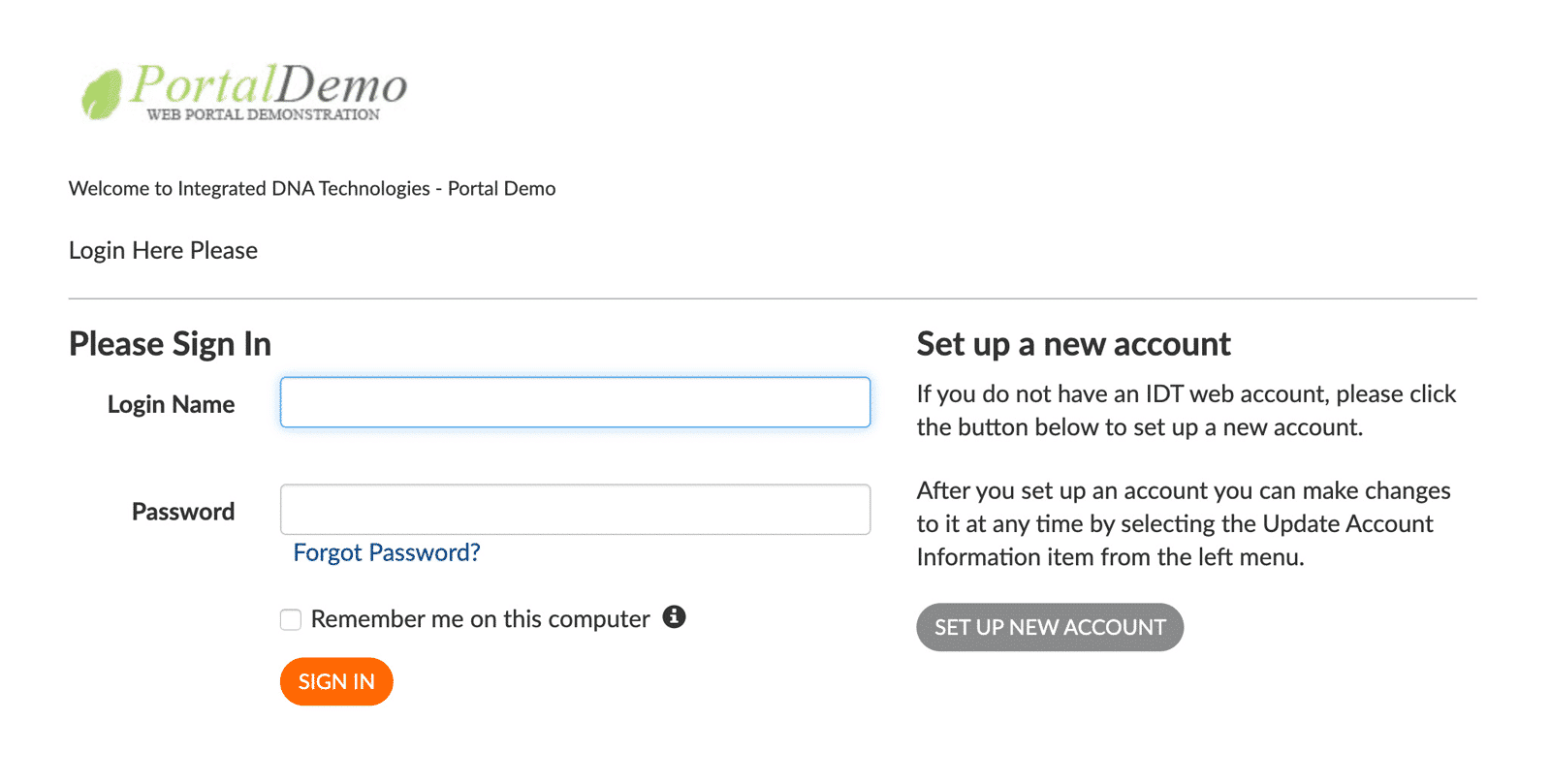Click the green leaf logo icon
Image resolution: width=1551 pixels, height=784 pixels.
coord(101,95)
